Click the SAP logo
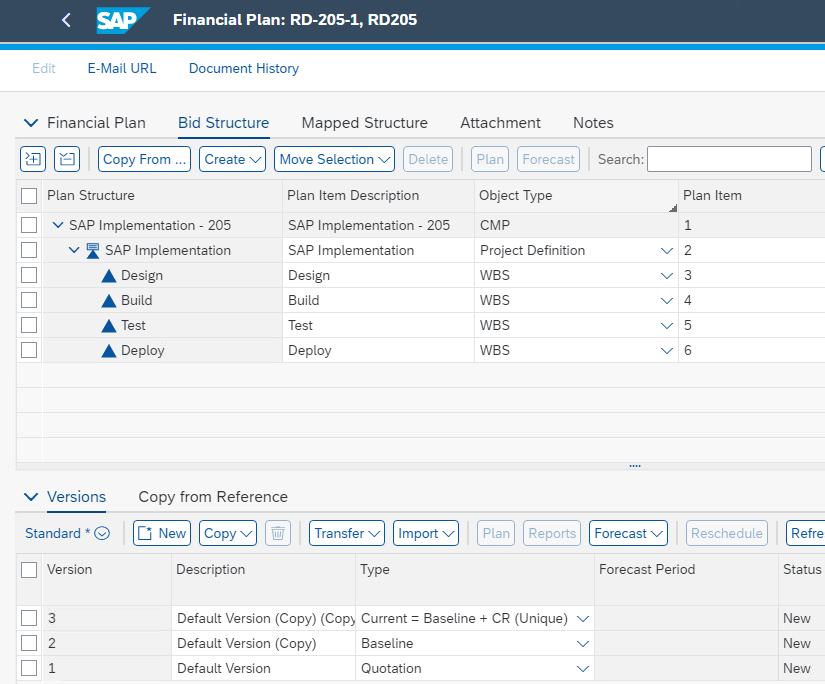Screen dimensions: 825x684 (x=123, y=21)
